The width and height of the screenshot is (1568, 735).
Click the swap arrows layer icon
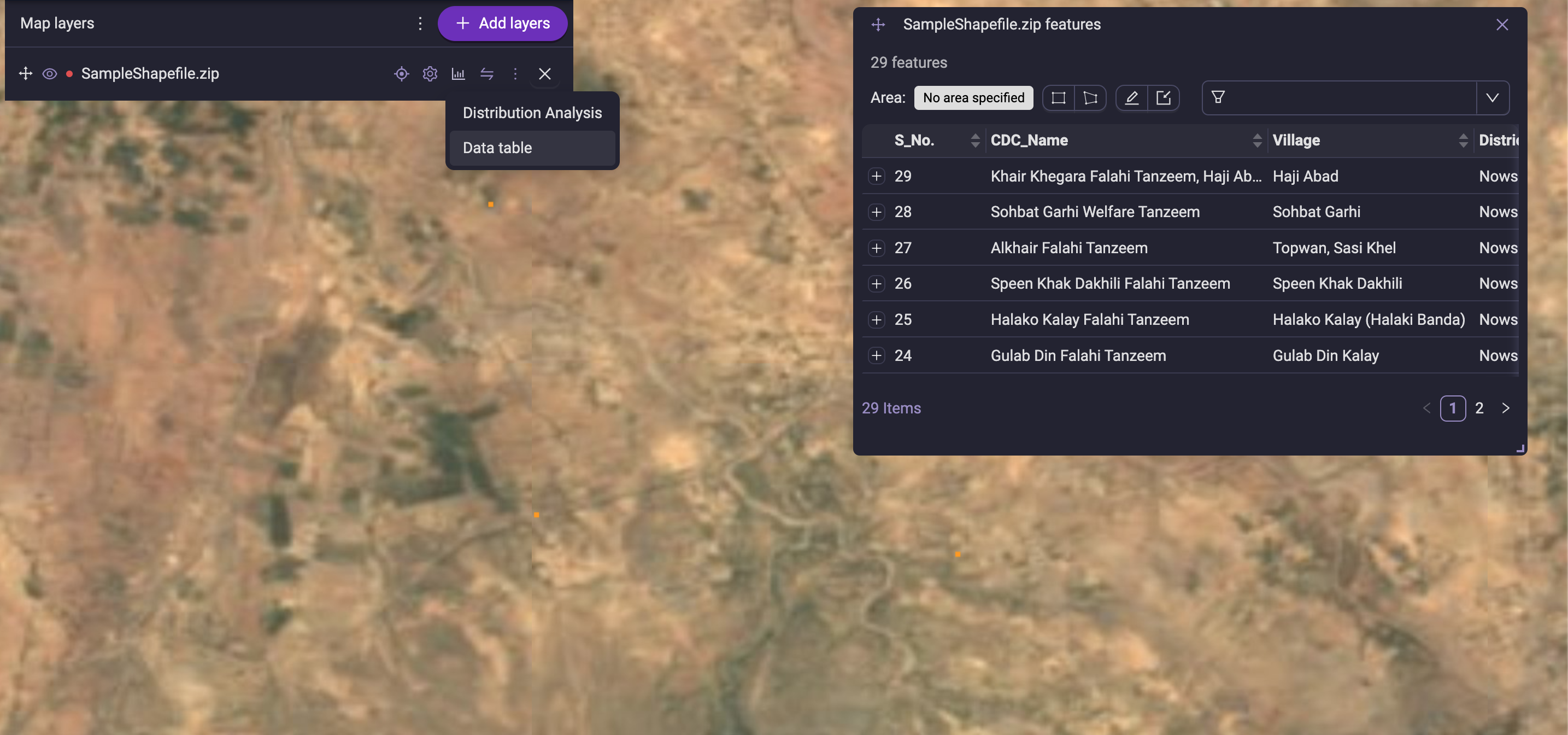point(487,74)
